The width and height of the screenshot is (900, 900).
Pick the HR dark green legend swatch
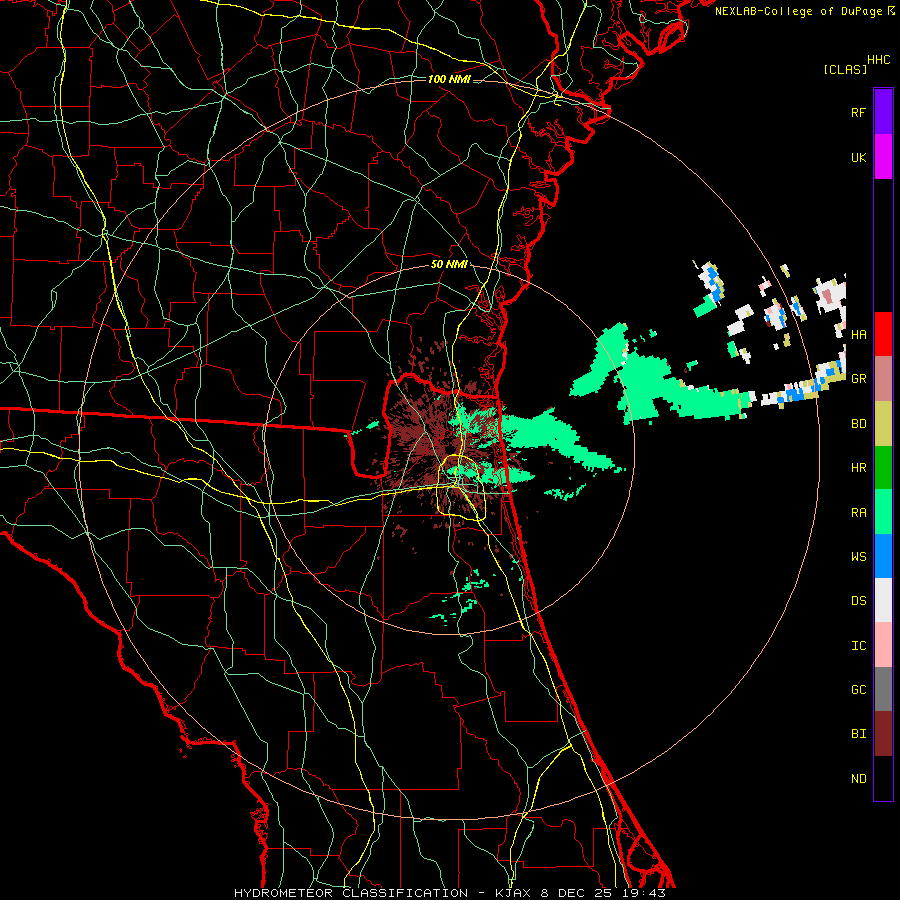click(883, 468)
